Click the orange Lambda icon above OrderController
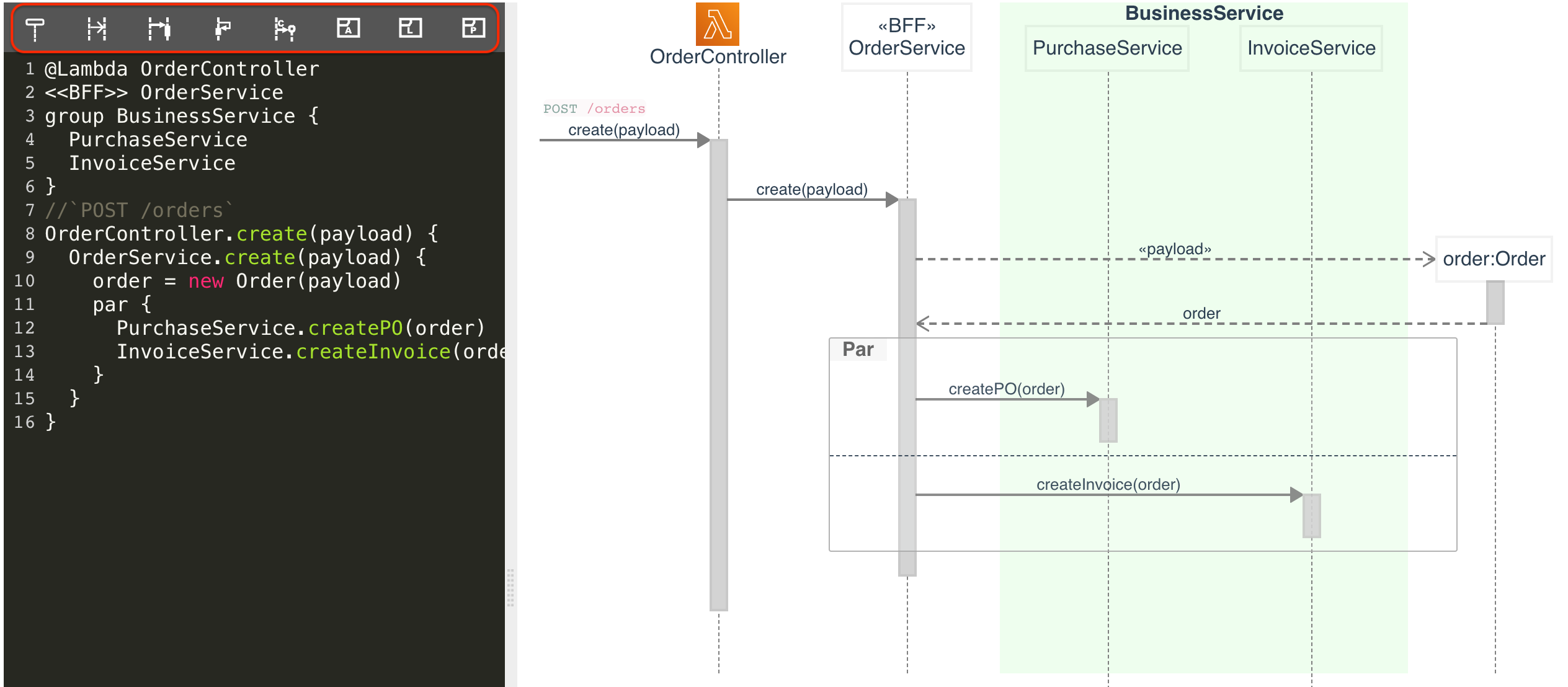 click(717, 24)
